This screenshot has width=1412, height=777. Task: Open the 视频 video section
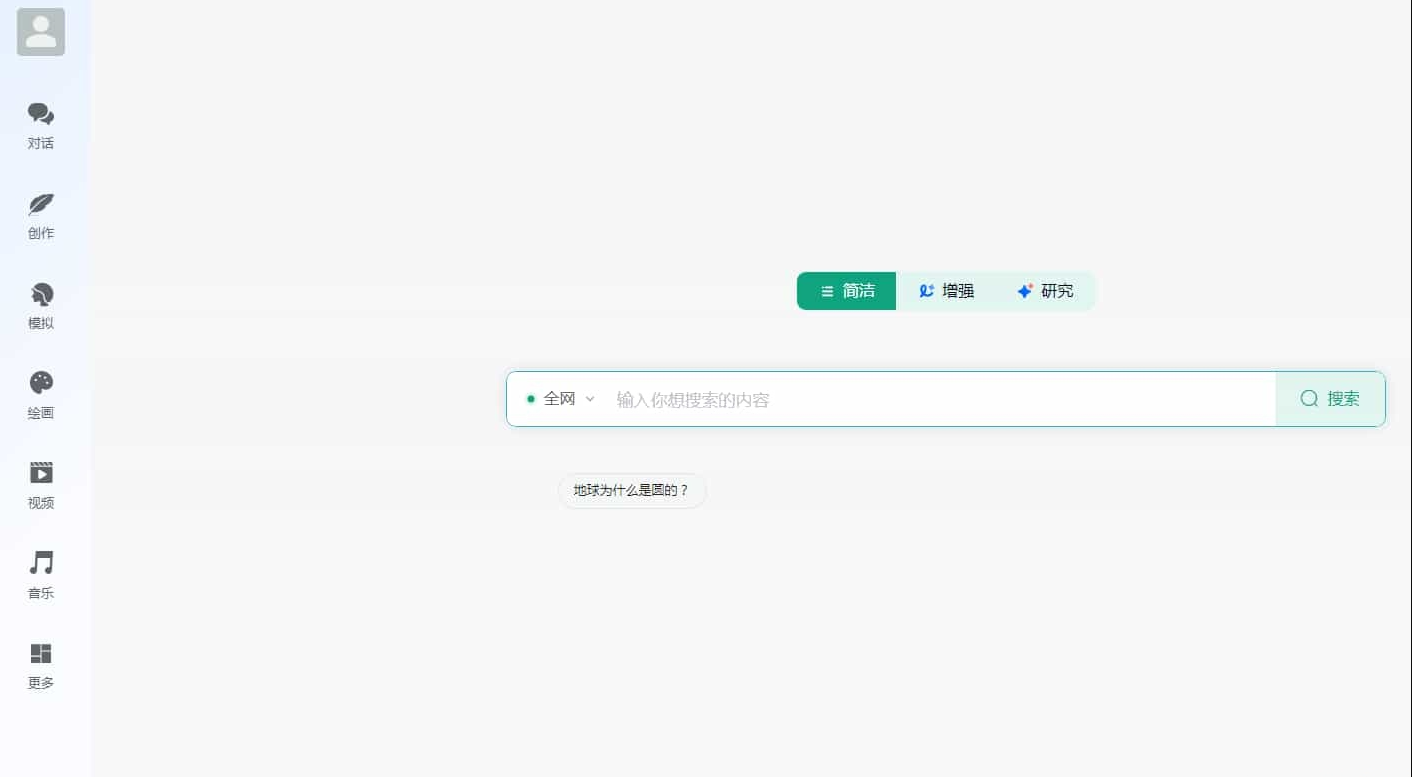tap(41, 486)
